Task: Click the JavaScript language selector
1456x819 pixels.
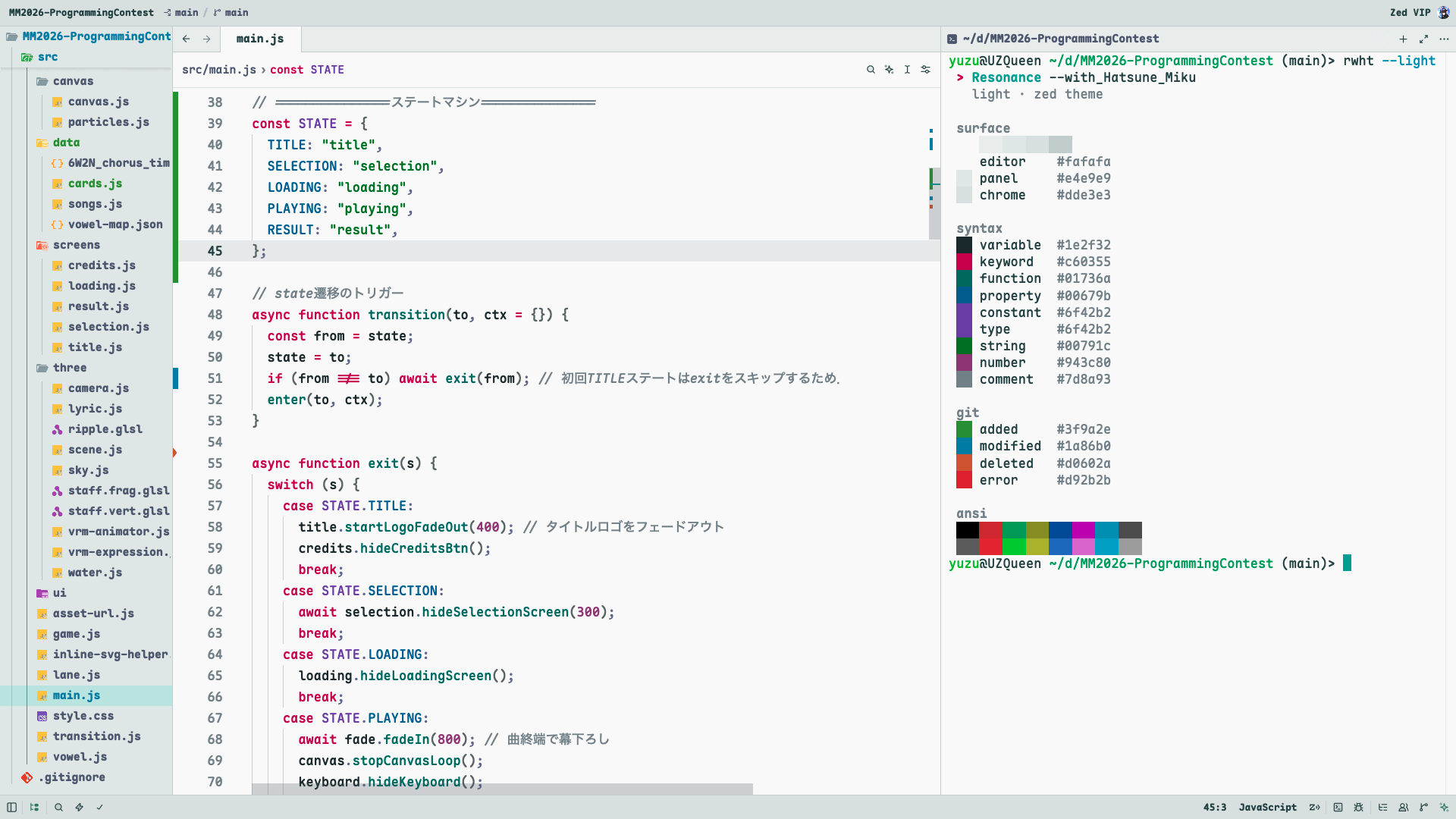Action: [x=1267, y=808]
